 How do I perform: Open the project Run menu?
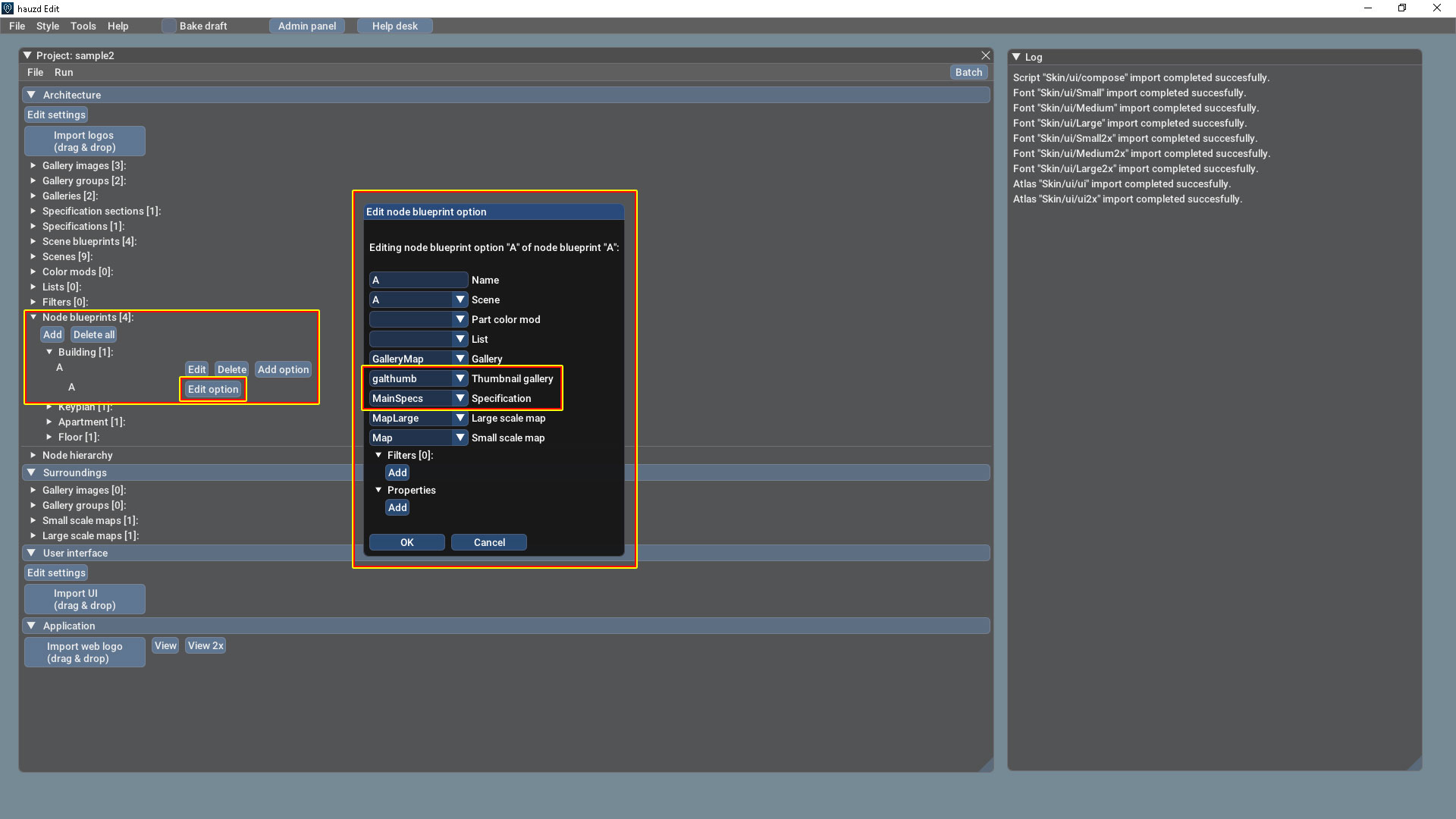[x=64, y=72]
